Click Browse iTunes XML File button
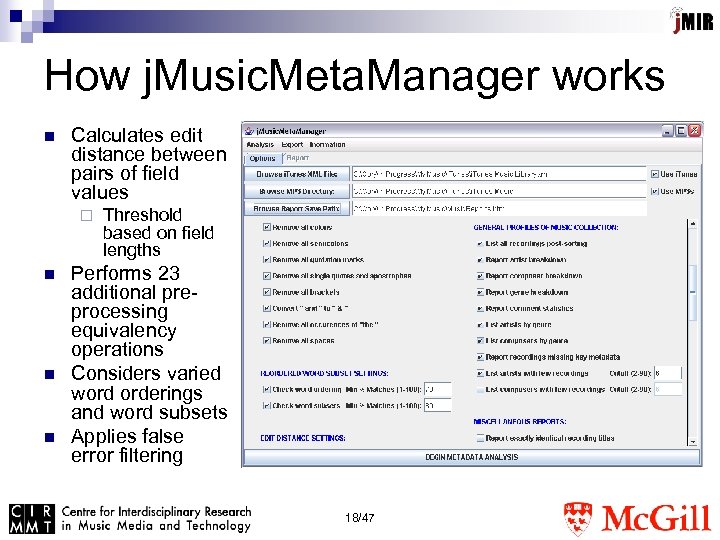 [297, 174]
